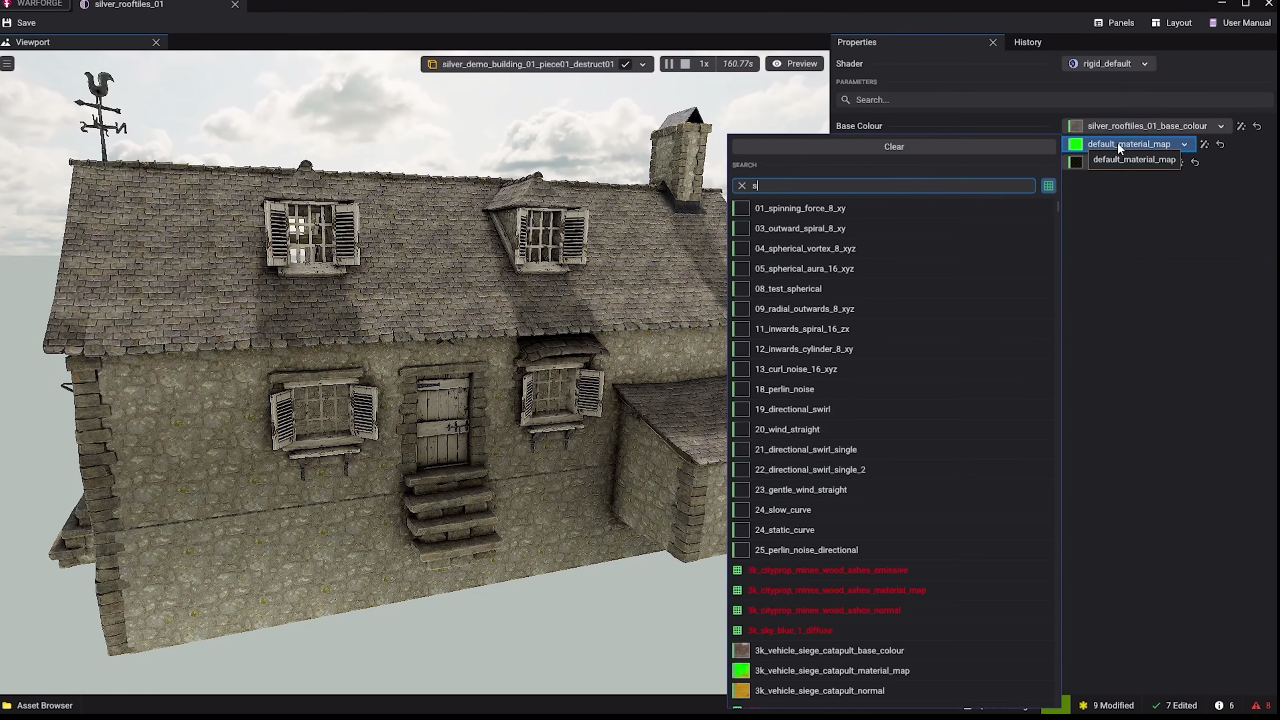Close the Properties panel

[x=993, y=42]
